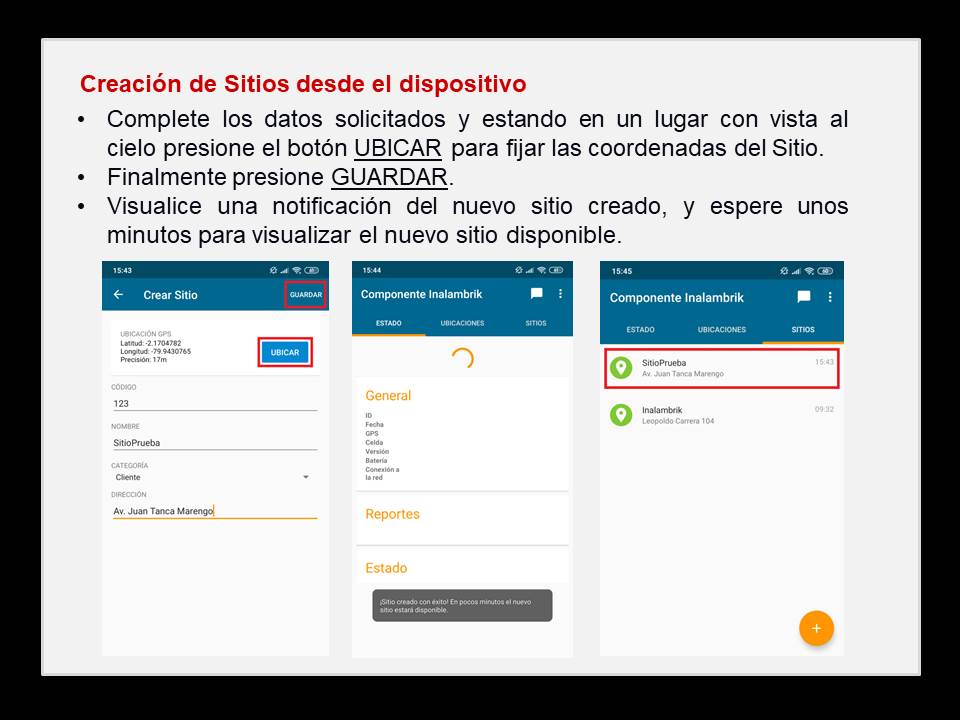
Task: Tap the back arrow in Crear Sitio
Action: pos(118,294)
